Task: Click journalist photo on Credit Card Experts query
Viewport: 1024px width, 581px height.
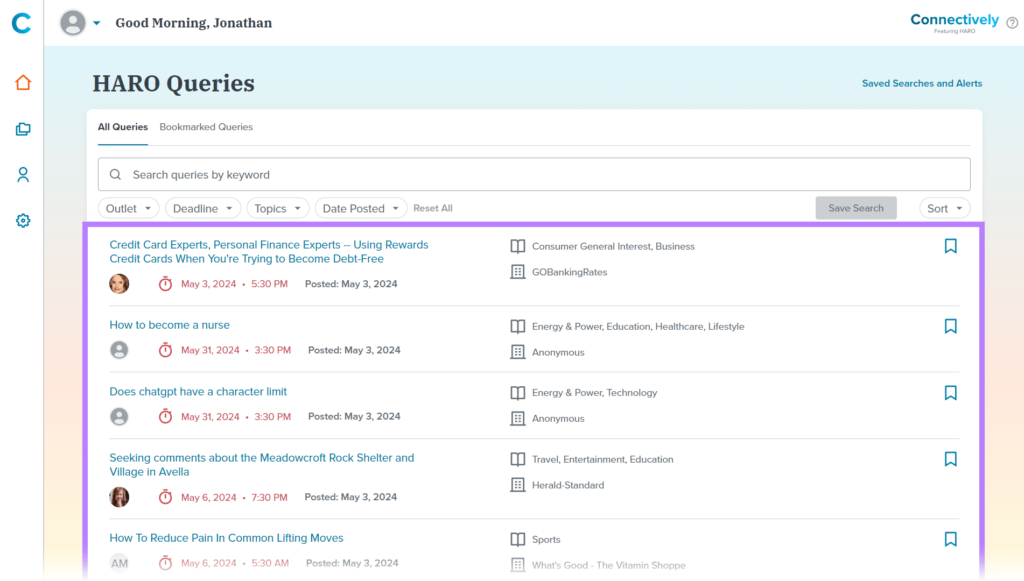Action: pyautogui.click(x=119, y=284)
